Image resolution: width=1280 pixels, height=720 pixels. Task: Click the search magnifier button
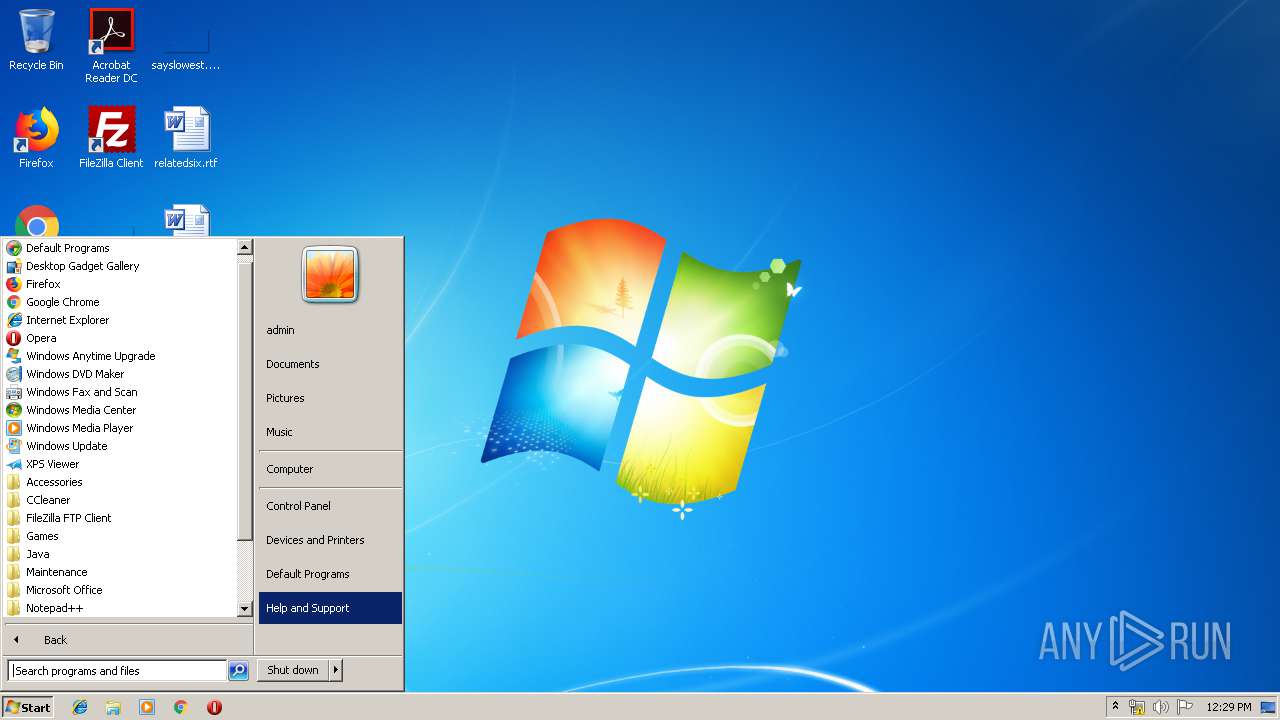pyautogui.click(x=238, y=671)
